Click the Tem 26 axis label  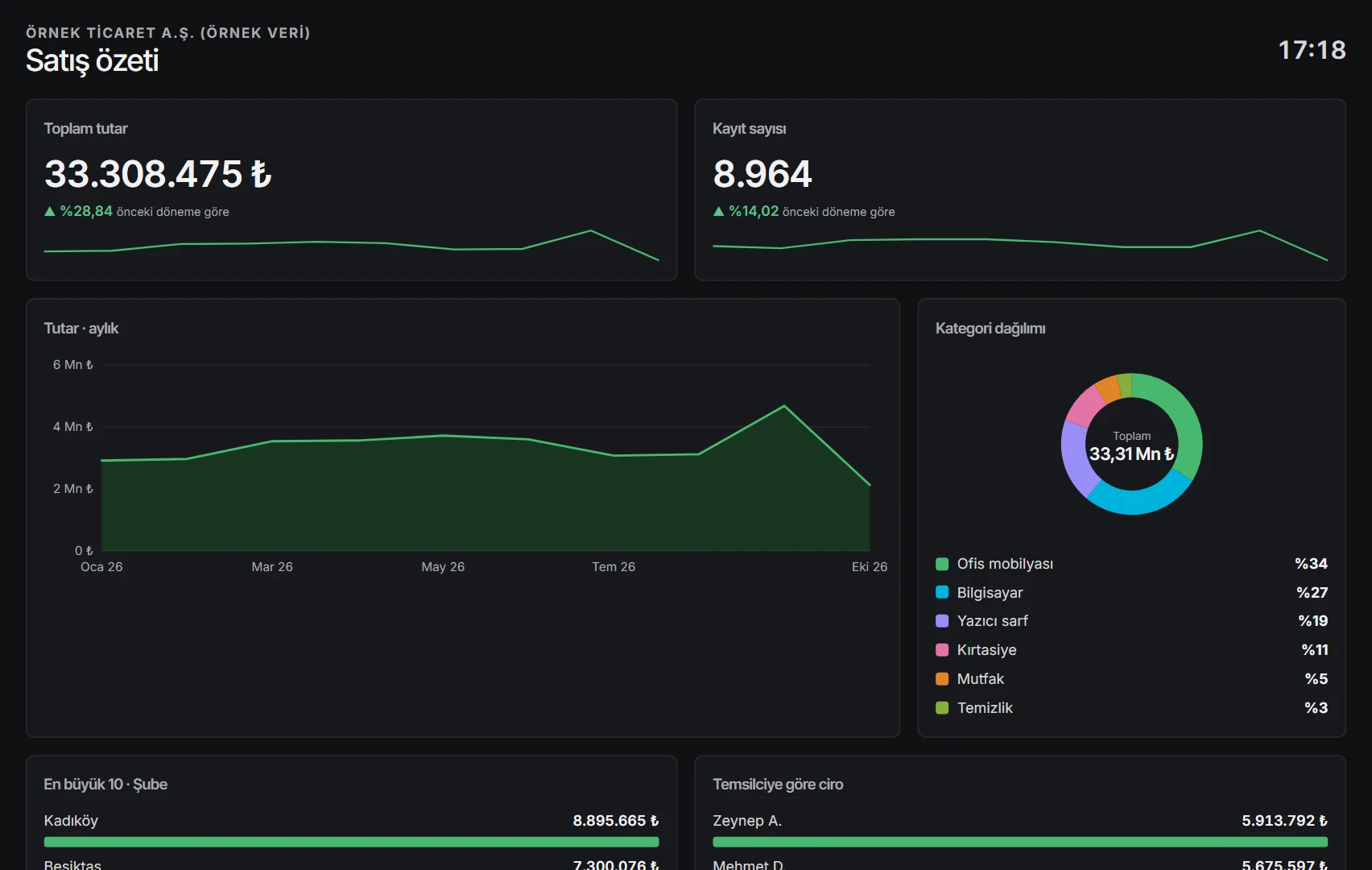coord(614,567)
